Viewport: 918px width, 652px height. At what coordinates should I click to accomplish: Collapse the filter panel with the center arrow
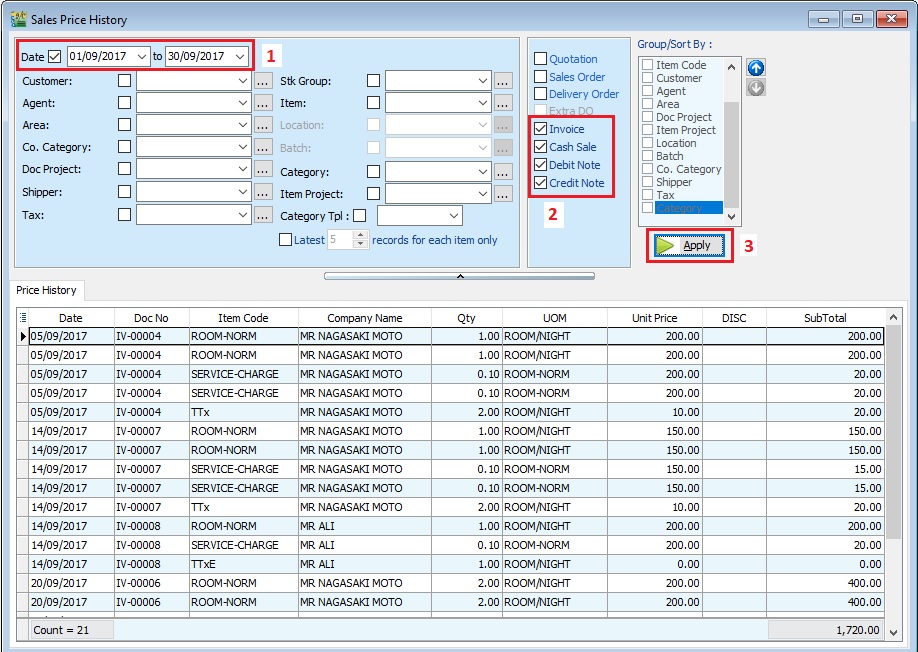459,276
